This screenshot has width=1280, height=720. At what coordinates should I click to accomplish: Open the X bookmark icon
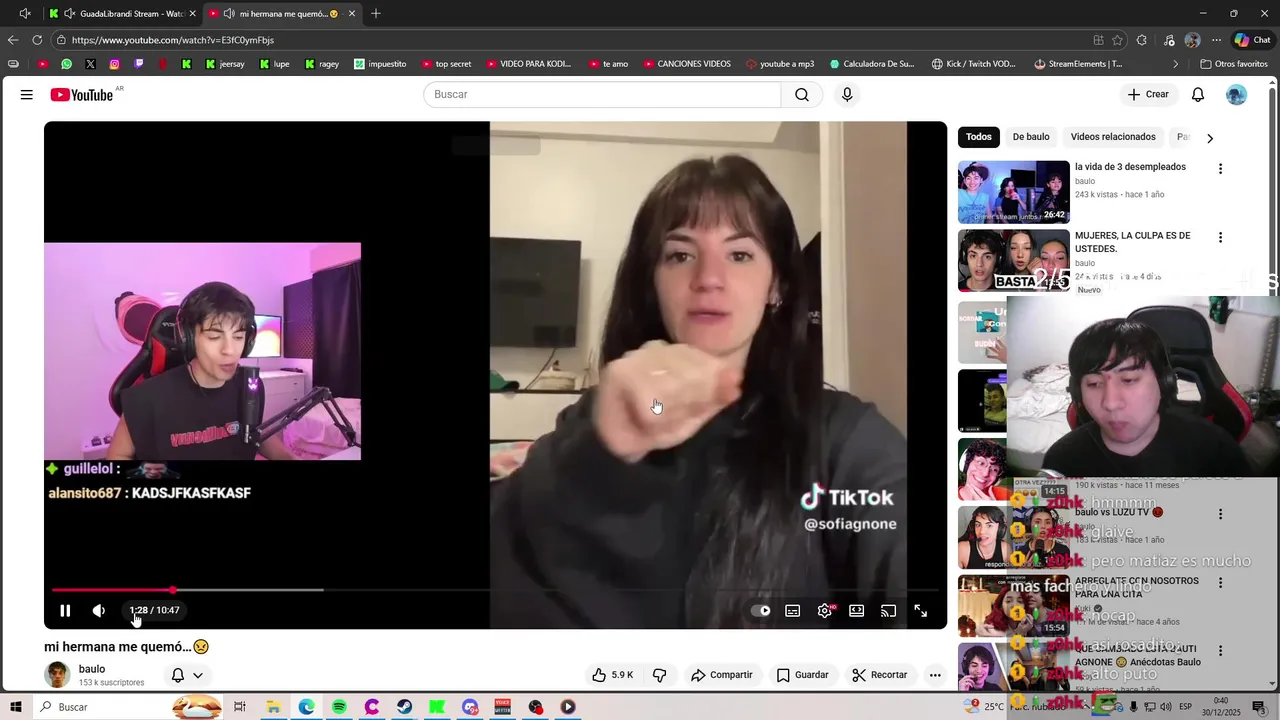90,64
